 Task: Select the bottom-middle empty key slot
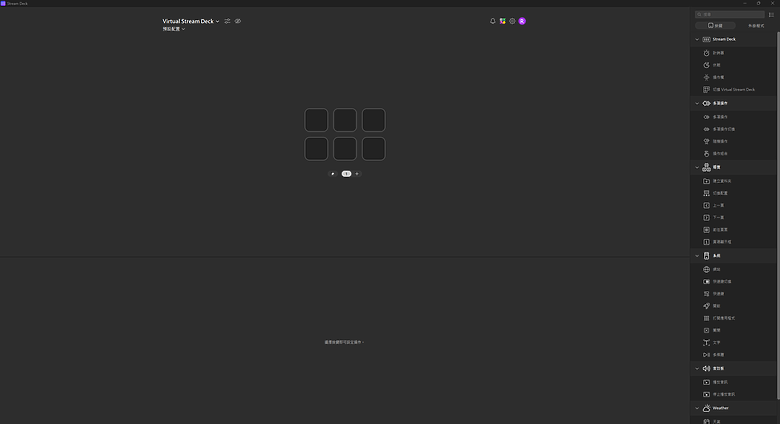345,149
